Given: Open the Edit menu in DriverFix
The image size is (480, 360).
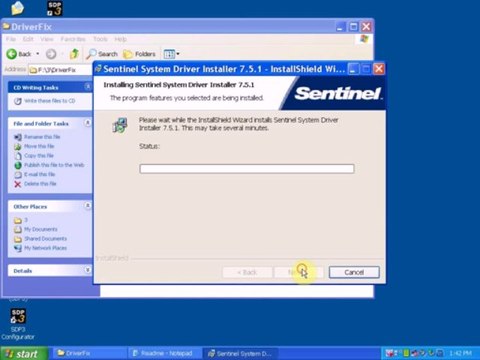Looking at the screenshot, I should [28, 39].
